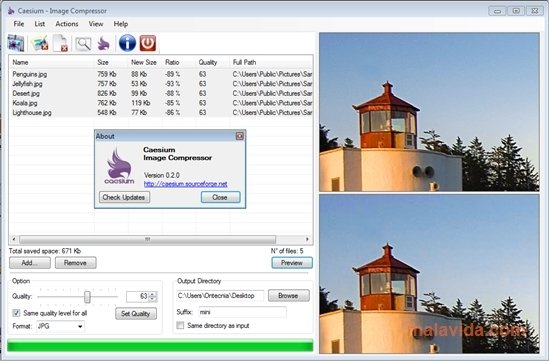
Task: Open the View menu
Action: pyautogui.click(x=96, y=24)
